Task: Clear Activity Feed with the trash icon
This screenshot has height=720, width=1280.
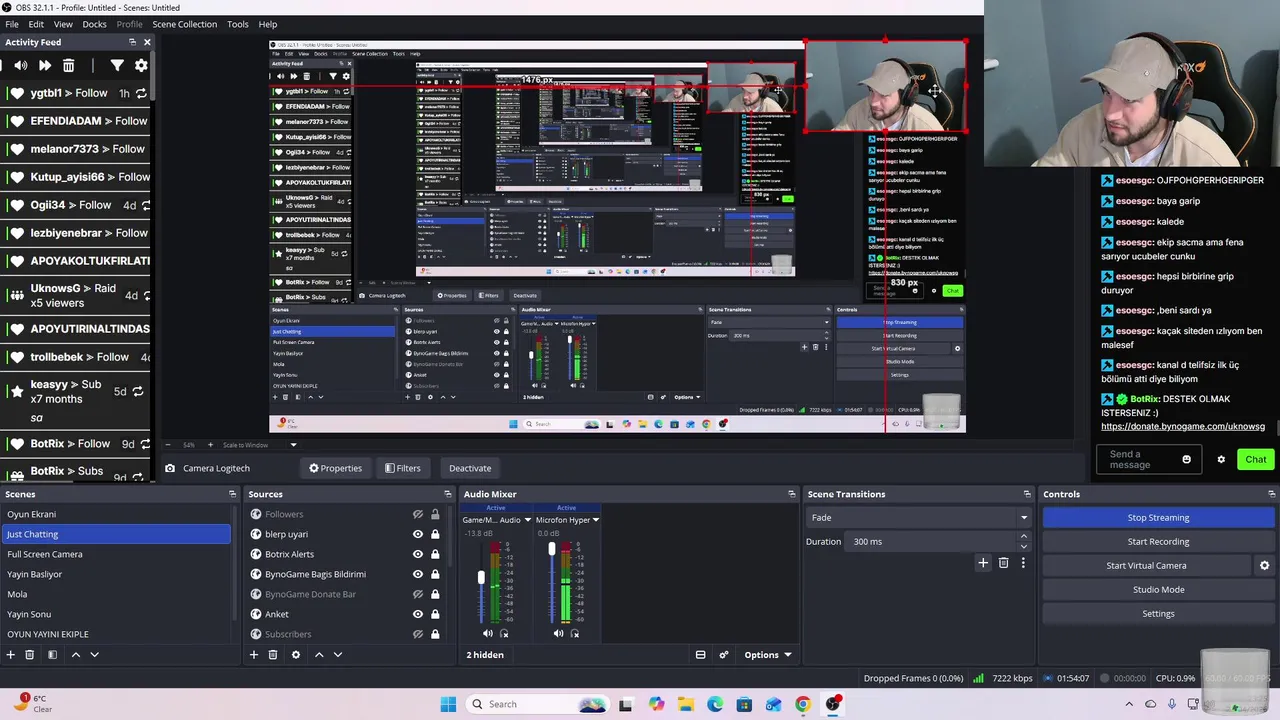Action: (x=68, y=65)
